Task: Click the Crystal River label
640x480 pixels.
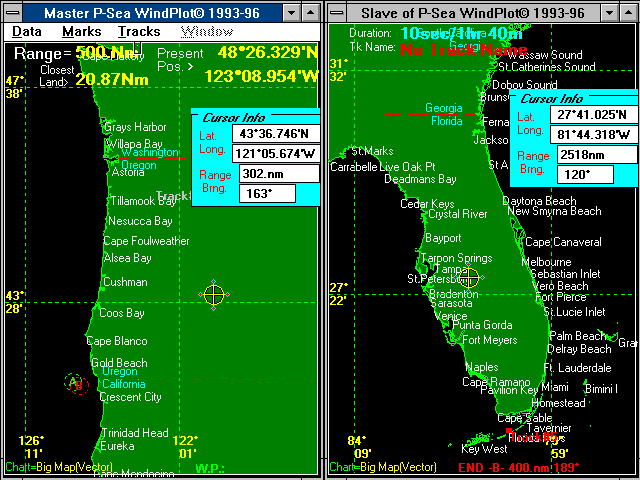Action: (x=458, y=214)
